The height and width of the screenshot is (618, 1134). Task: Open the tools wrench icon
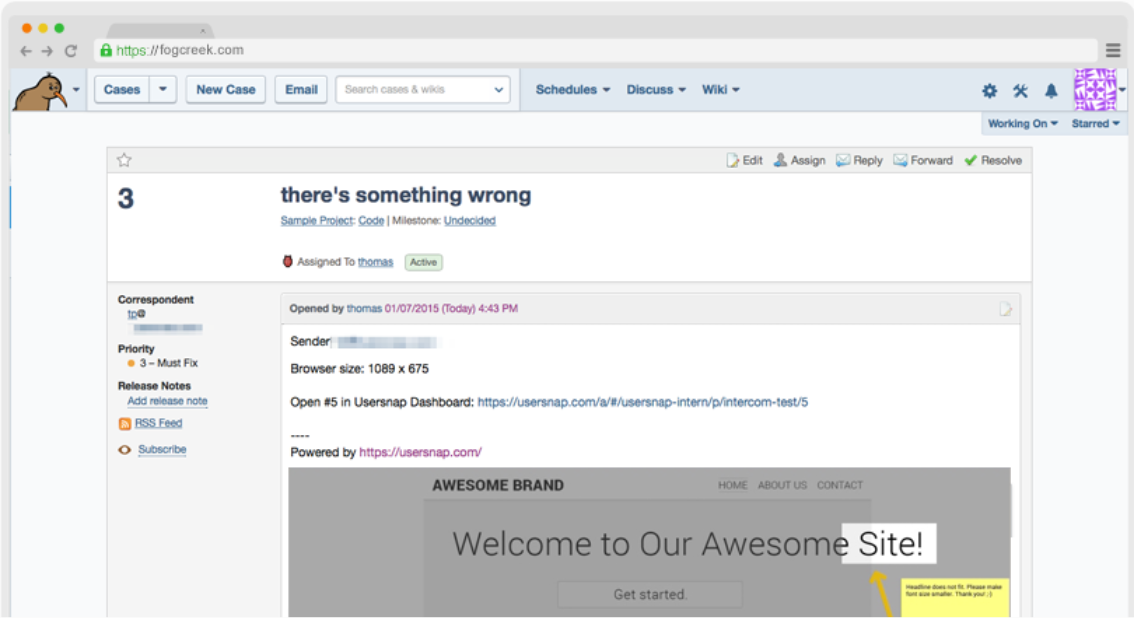(x=1020, y=90)
